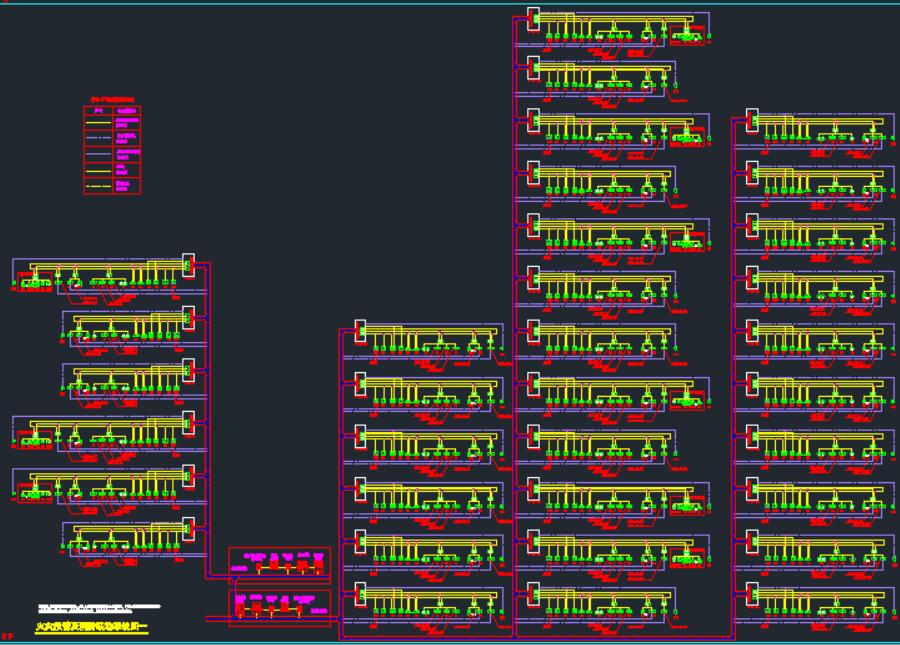
Task: Click the bottom junction box of the leftmost column
Action: (x=187, y=527)
